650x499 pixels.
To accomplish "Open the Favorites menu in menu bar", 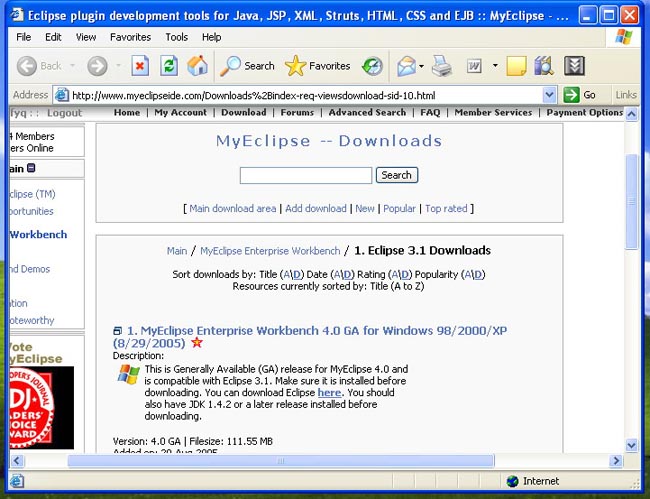I will (x=130, y=37).
